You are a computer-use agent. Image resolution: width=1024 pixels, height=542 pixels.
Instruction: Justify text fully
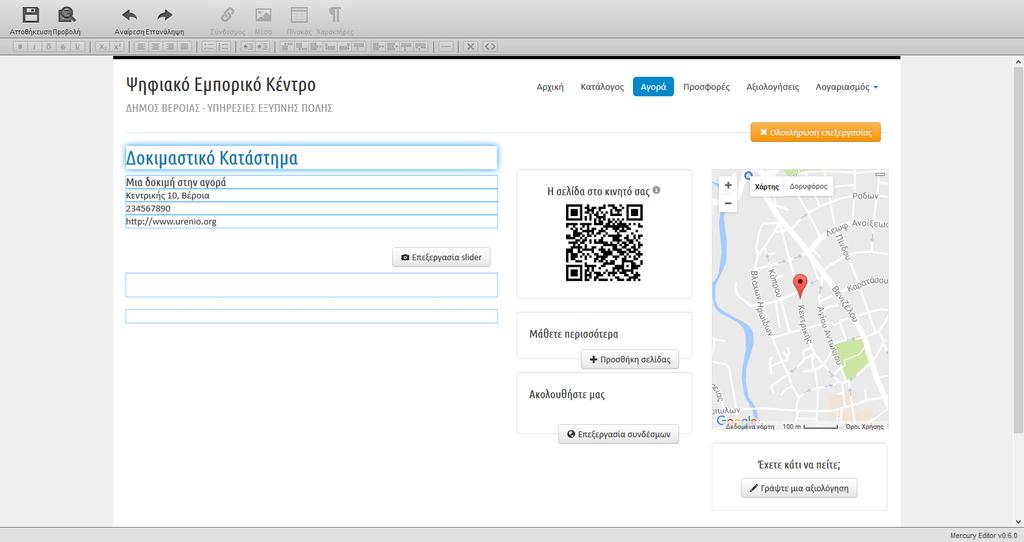[x=184, y=47]
